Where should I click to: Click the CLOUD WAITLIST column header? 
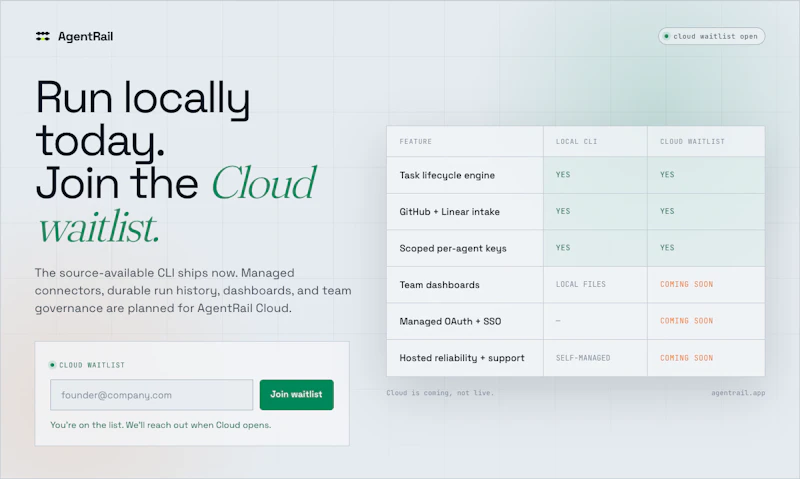click(x=692, y=141)
